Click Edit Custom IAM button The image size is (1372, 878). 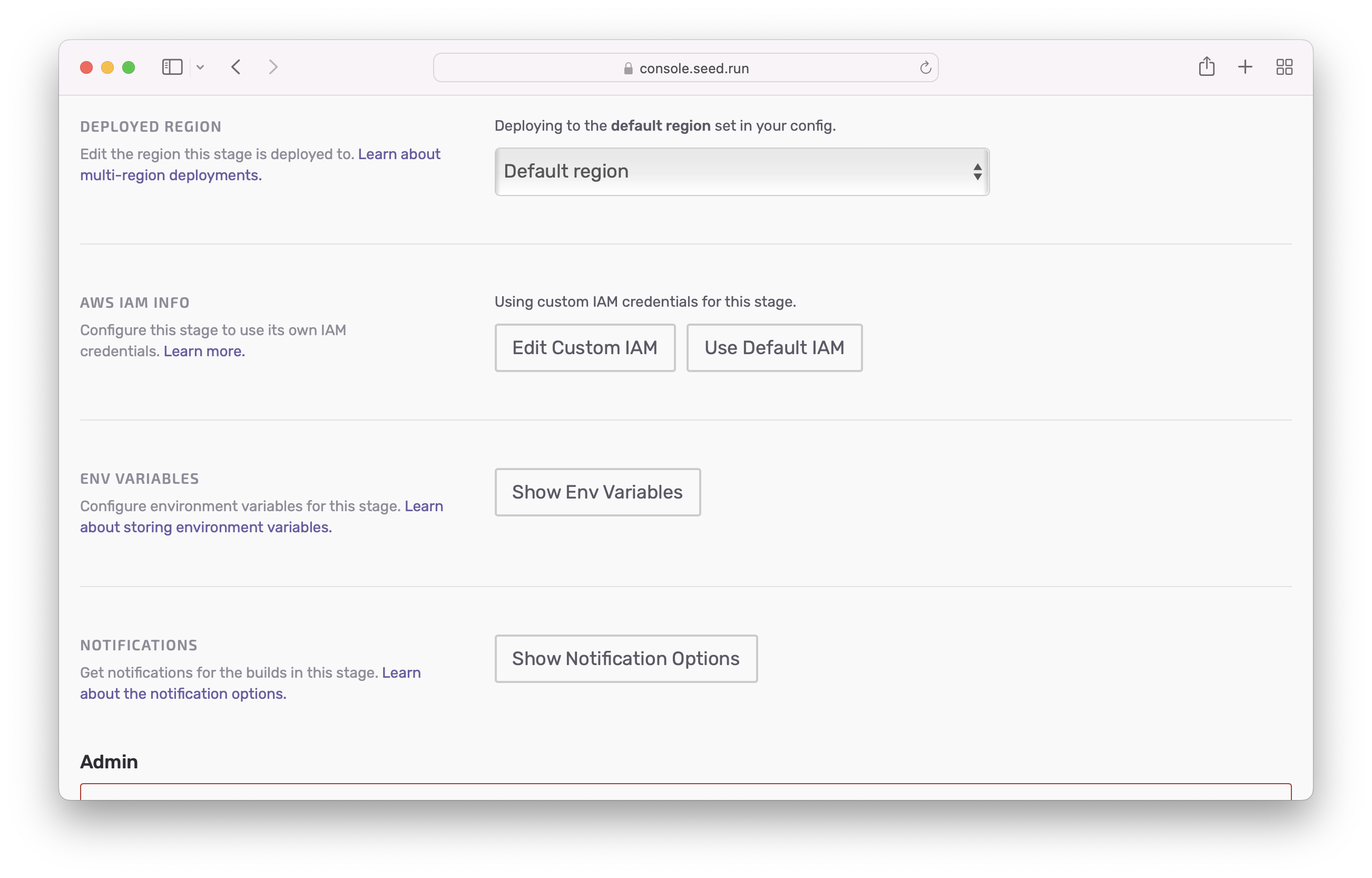point(584,347)
